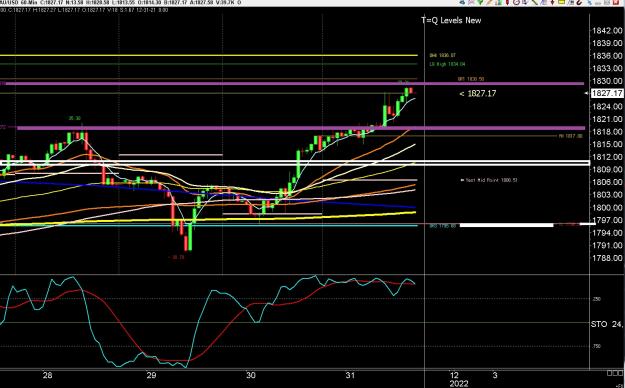Screen dimensions: 625x388
Task: Click the highlighted 1827.17 current price tag
Action: pyautogui.click(x=607, y=93)
